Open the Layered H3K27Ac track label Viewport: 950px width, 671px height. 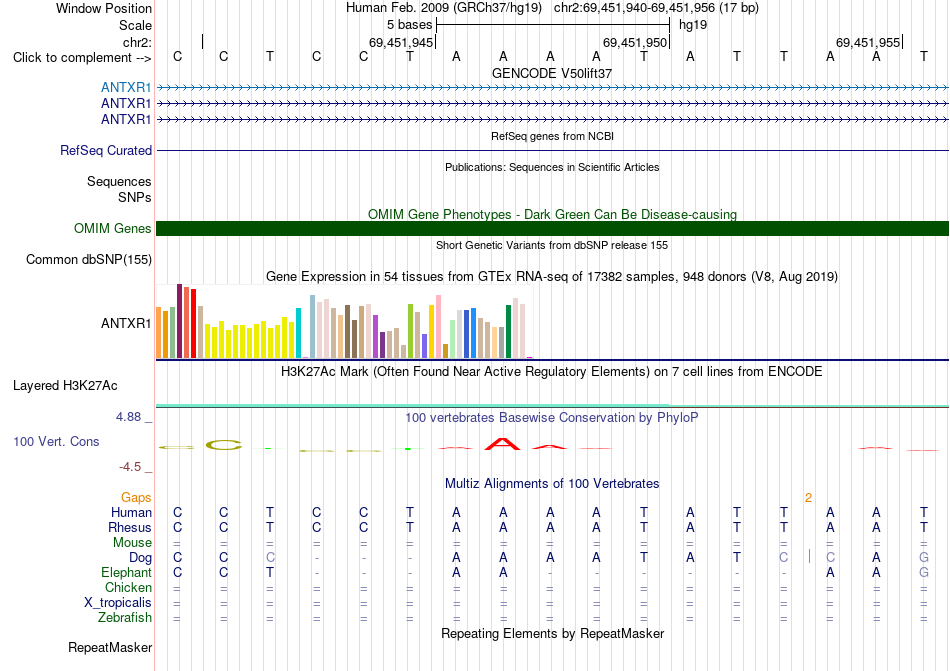point(65,386)
